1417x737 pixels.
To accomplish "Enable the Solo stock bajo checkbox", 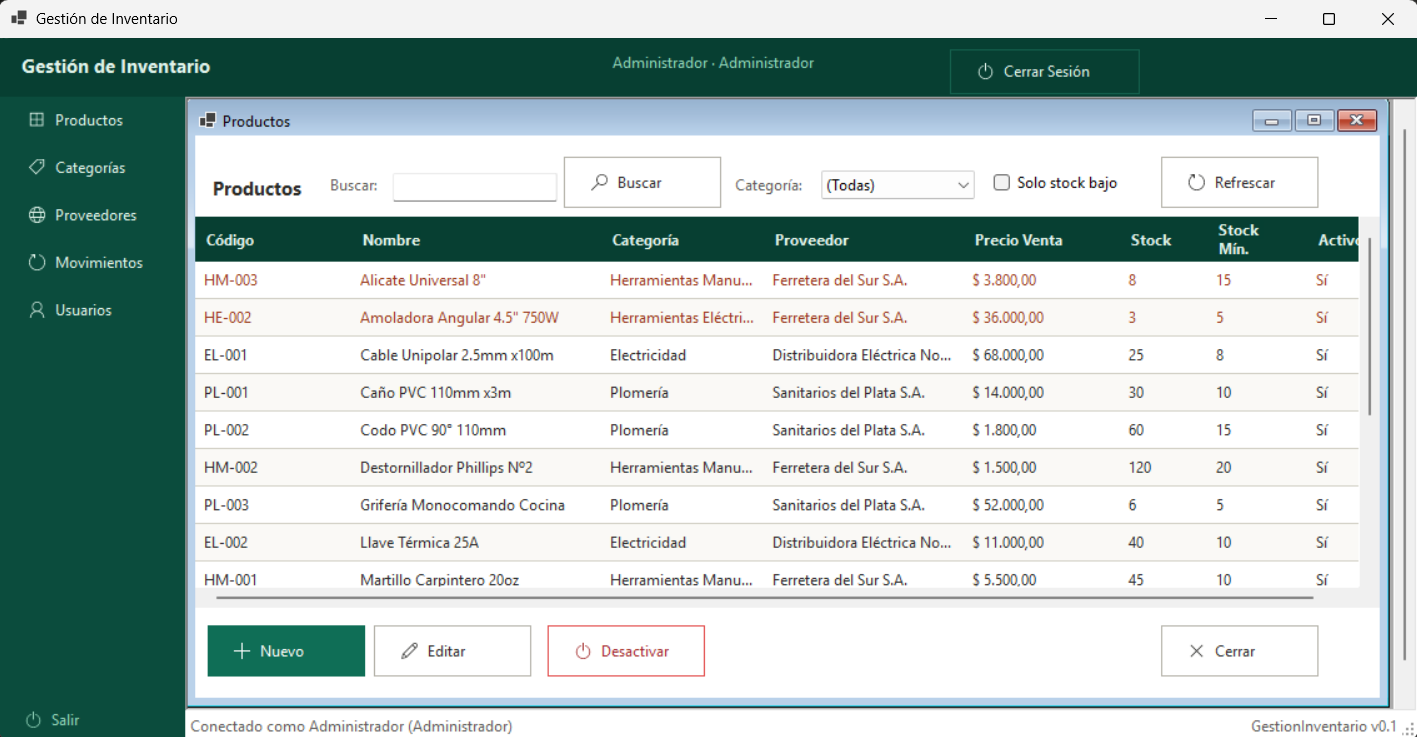I will click(1001, 183).
